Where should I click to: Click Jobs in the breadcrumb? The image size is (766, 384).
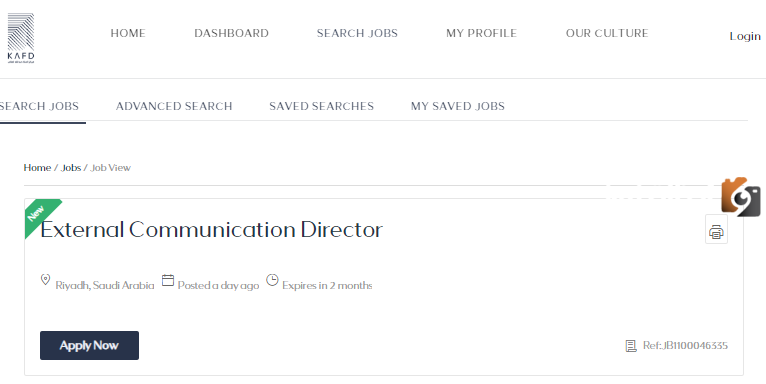[x=71, y=168]
